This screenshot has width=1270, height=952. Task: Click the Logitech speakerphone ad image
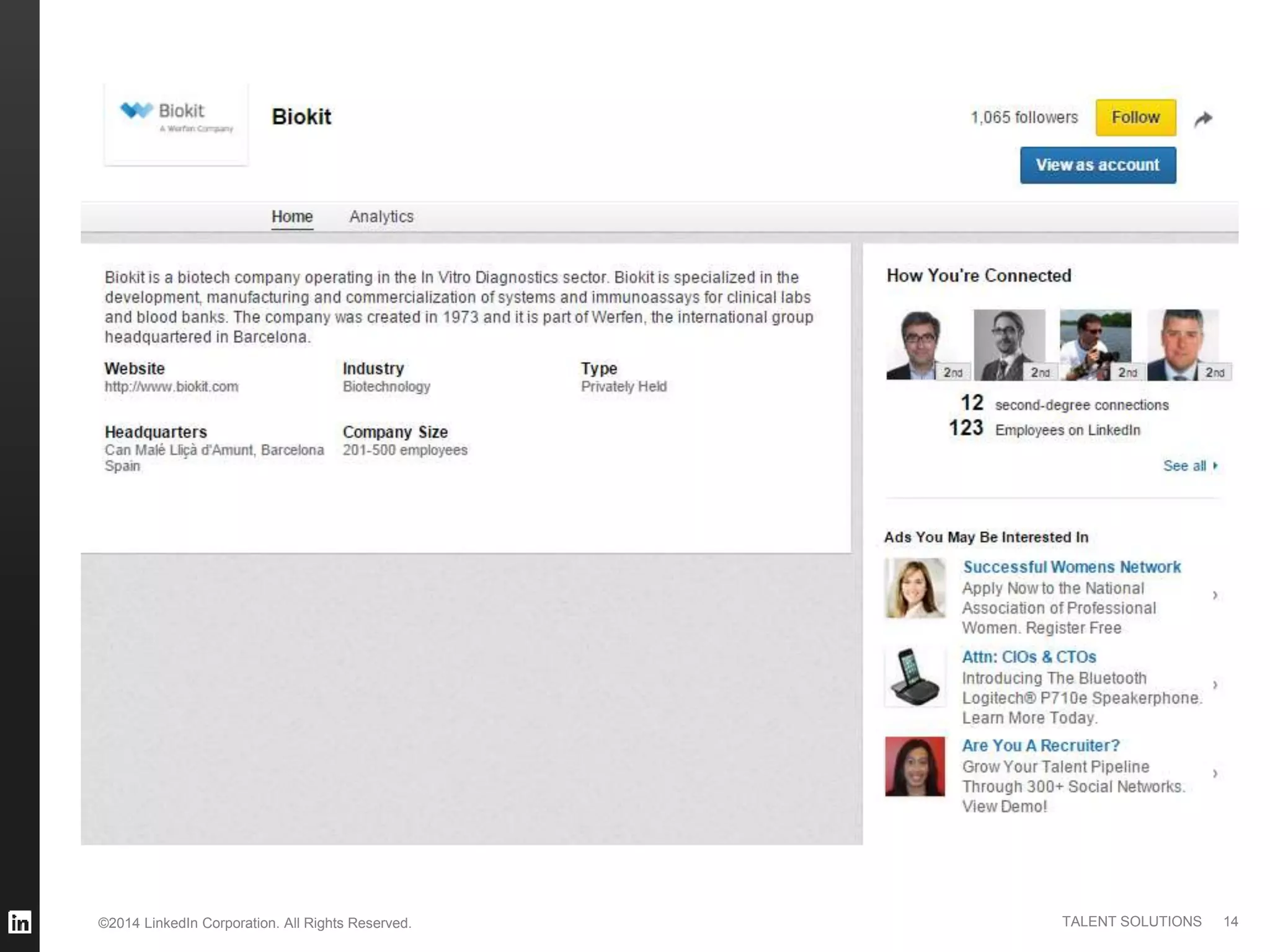915,677
